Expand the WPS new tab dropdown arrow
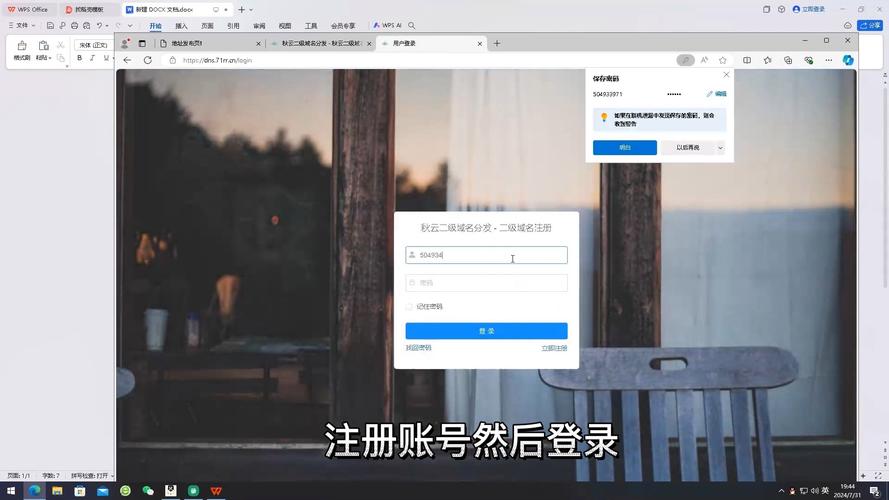 coord(251,10)
